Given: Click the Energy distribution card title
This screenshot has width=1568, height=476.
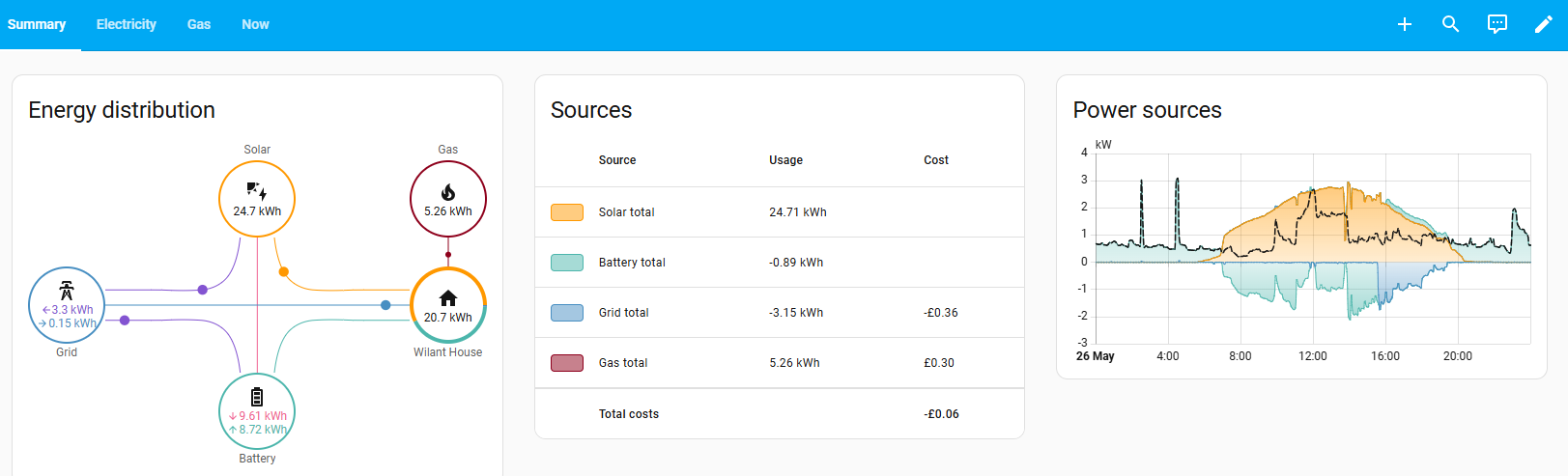Looking at the screenshot, I should pos(122,110).
